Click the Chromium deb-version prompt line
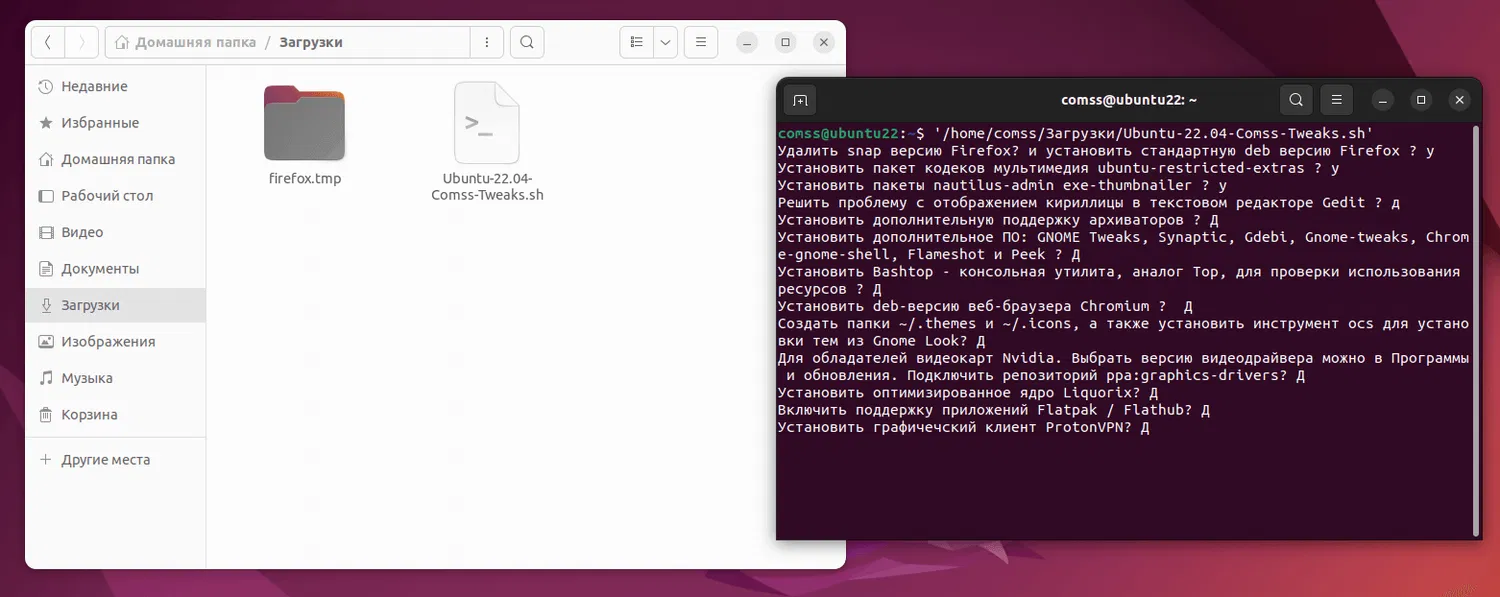The image size is (1500, 597). pos(985,306)
